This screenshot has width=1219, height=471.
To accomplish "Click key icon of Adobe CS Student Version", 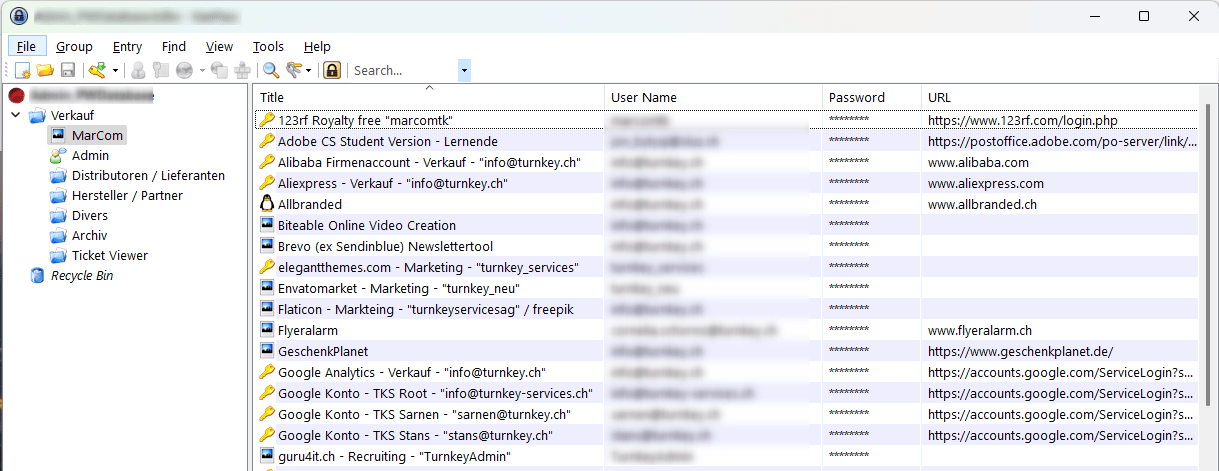I will 266,141.
